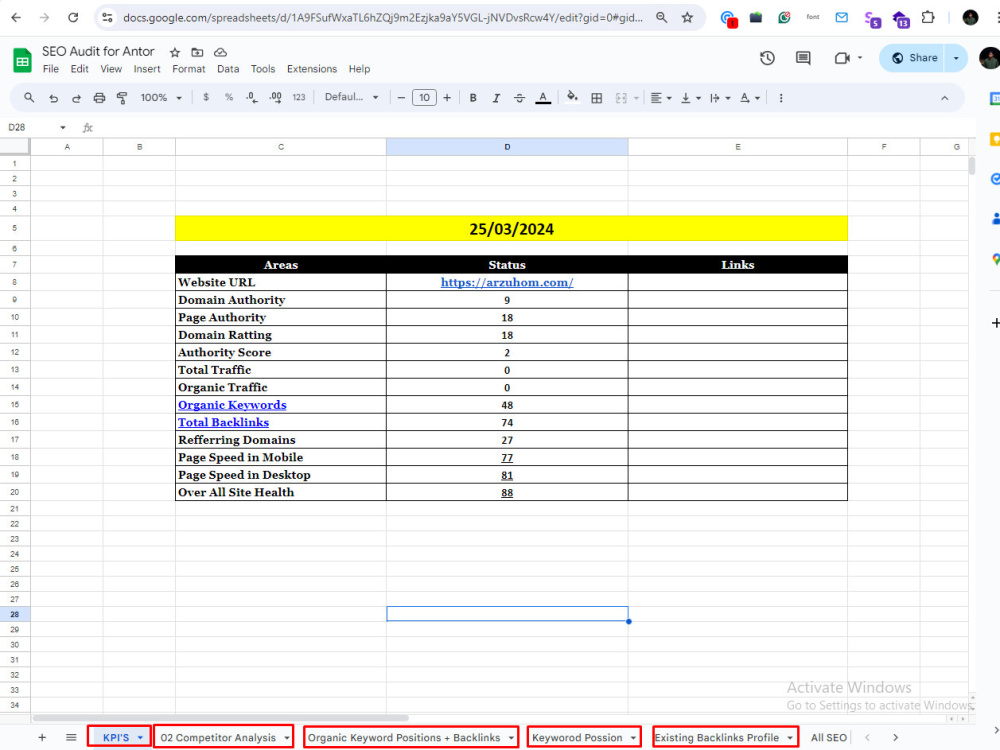The width and height of the screenshot is (1000, 750).
Task: Click the Over All Site Health value 88
Action: click(507, 492)
